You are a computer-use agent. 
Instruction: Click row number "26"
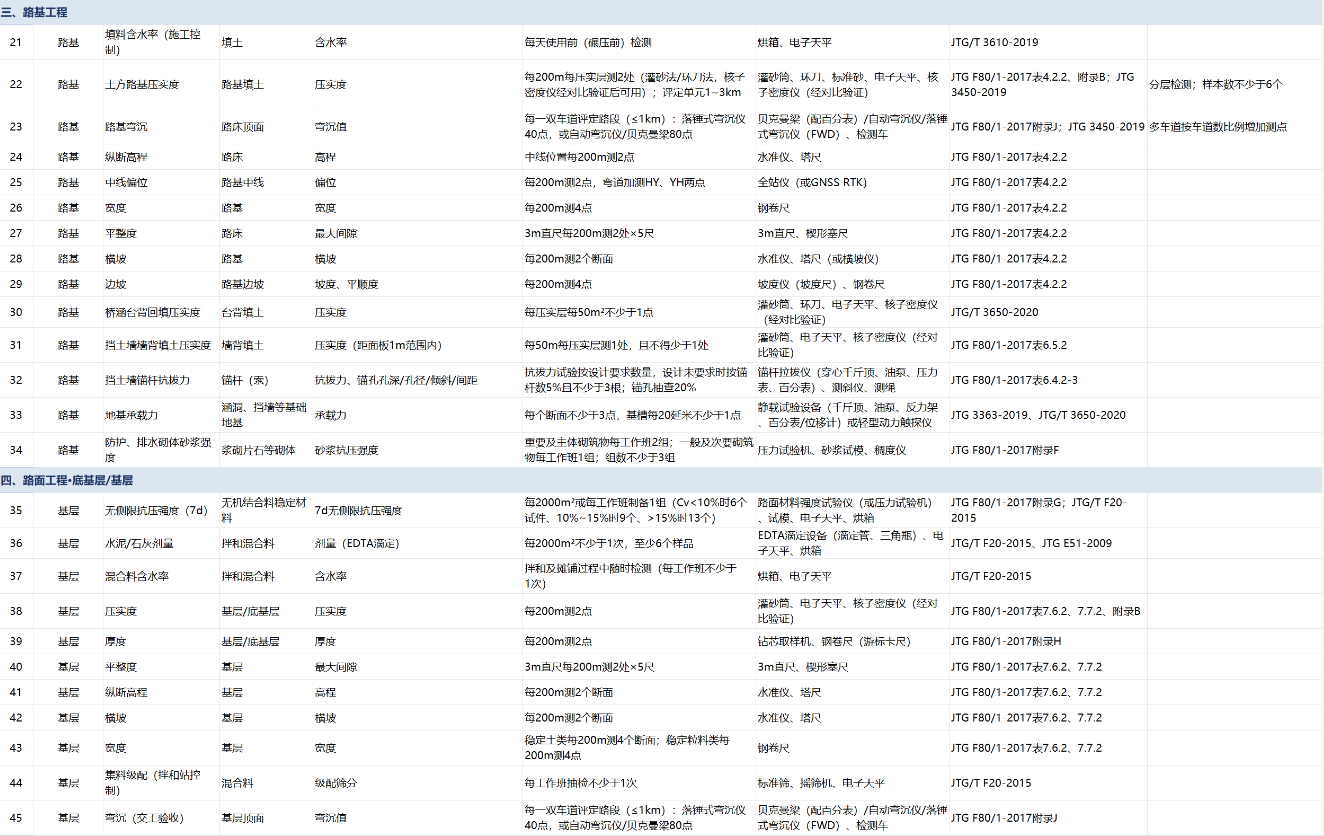tap(16, 208)
